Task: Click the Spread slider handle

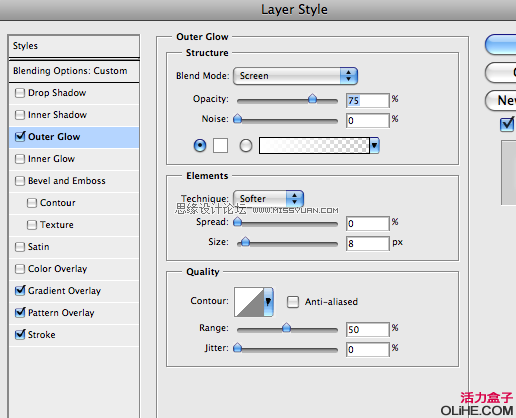Action: [238, 222]
